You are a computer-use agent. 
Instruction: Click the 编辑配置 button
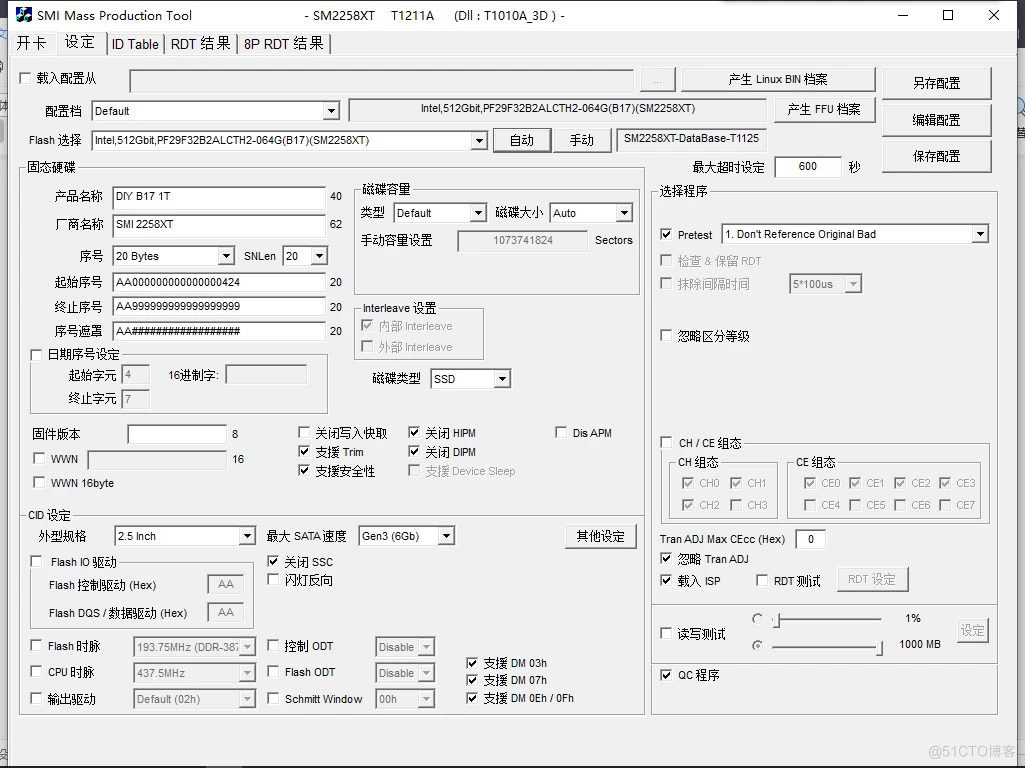pos(936,120)
